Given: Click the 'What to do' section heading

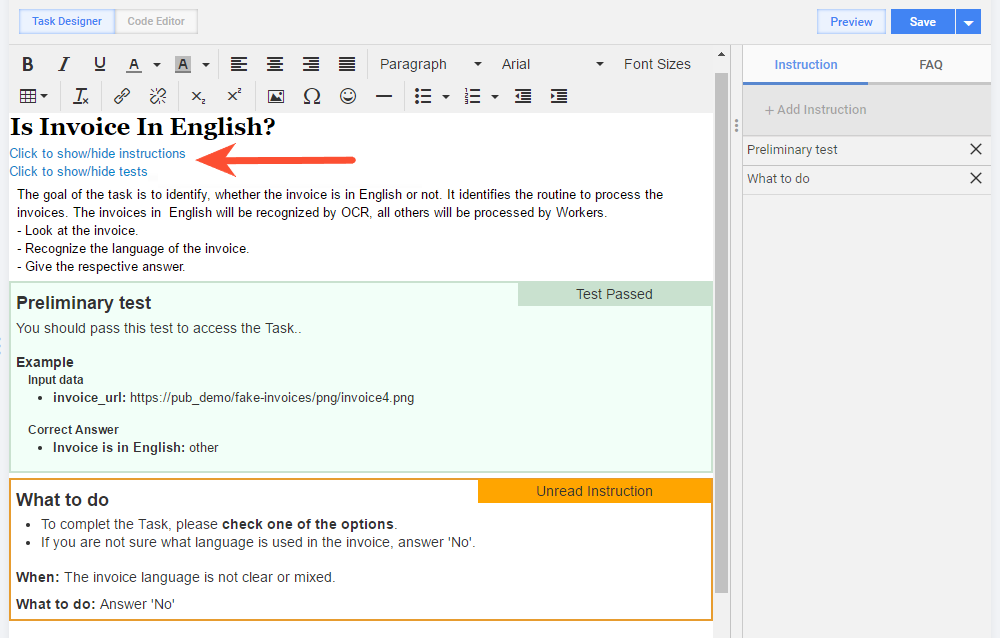Looking at the screenshot, I should coord(62,500).
